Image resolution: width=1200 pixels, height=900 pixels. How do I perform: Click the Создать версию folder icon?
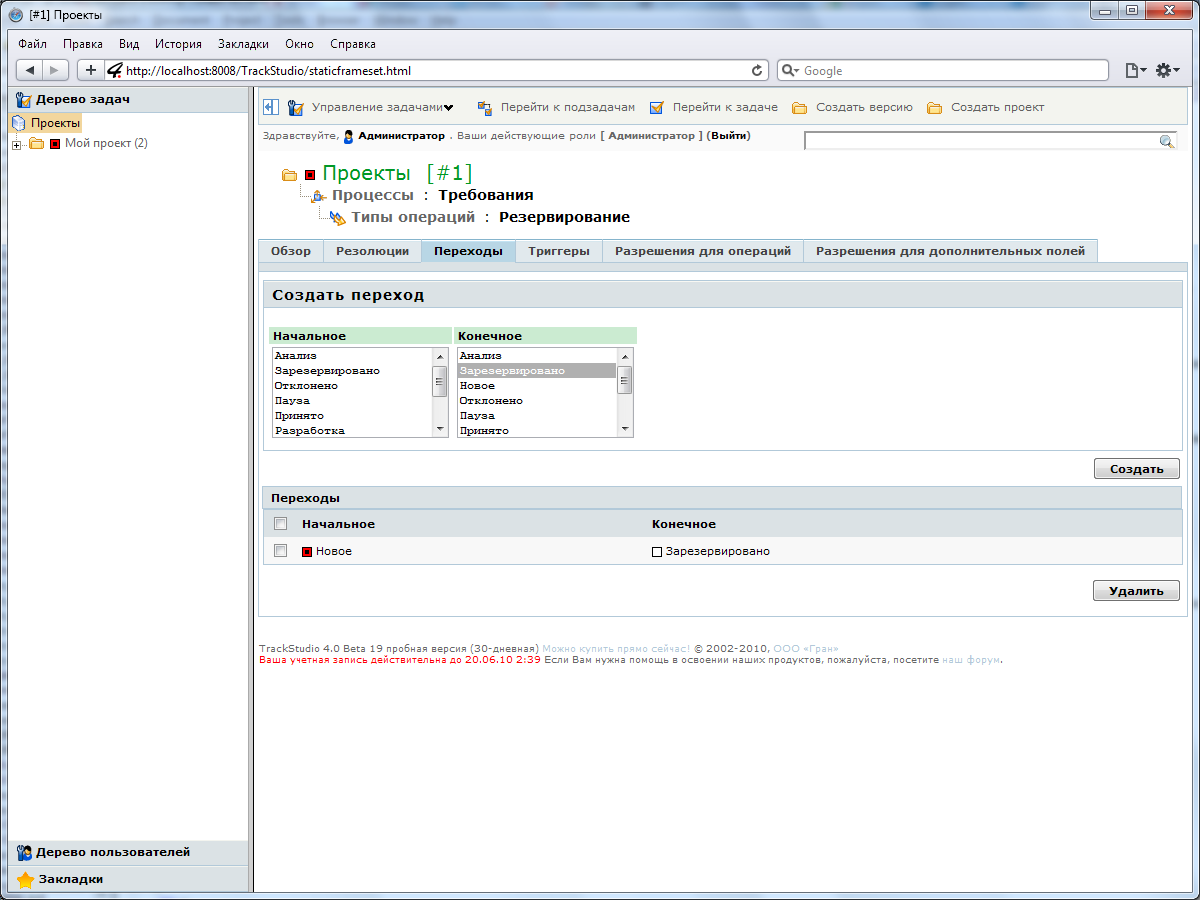[x=800, y=107]
